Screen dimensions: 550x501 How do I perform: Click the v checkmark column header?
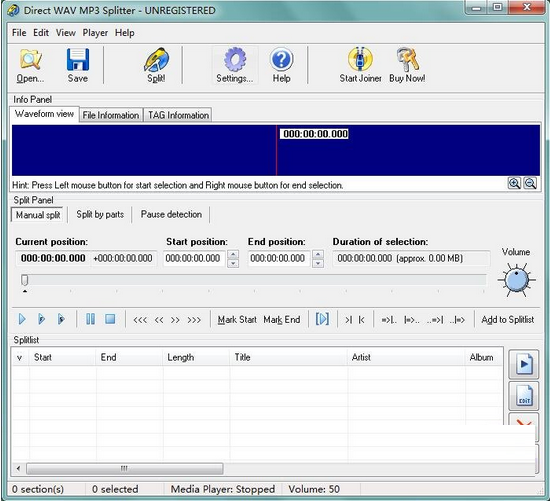point(20,358)
